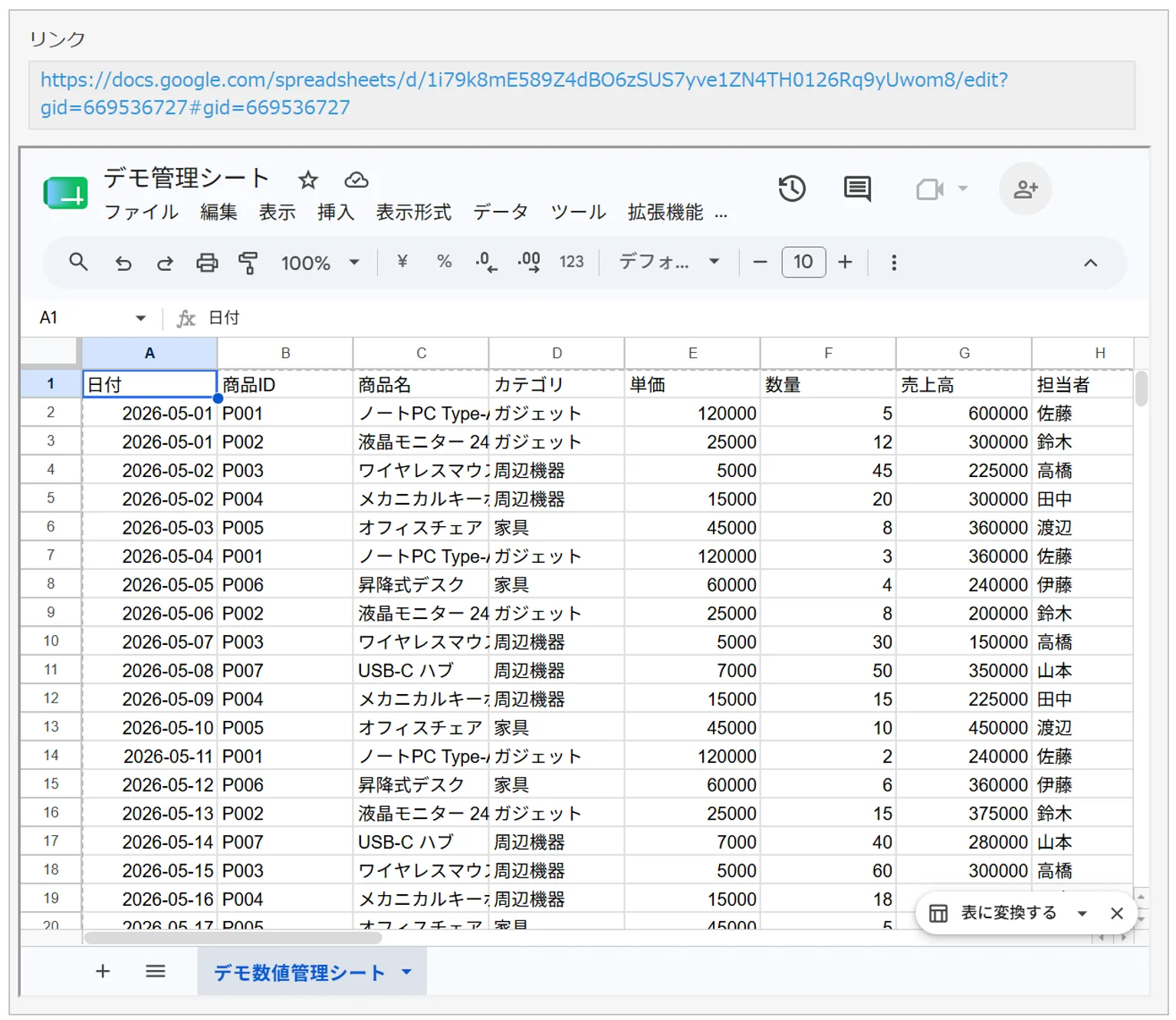Click the redo arrow

[x=165, y=263]
